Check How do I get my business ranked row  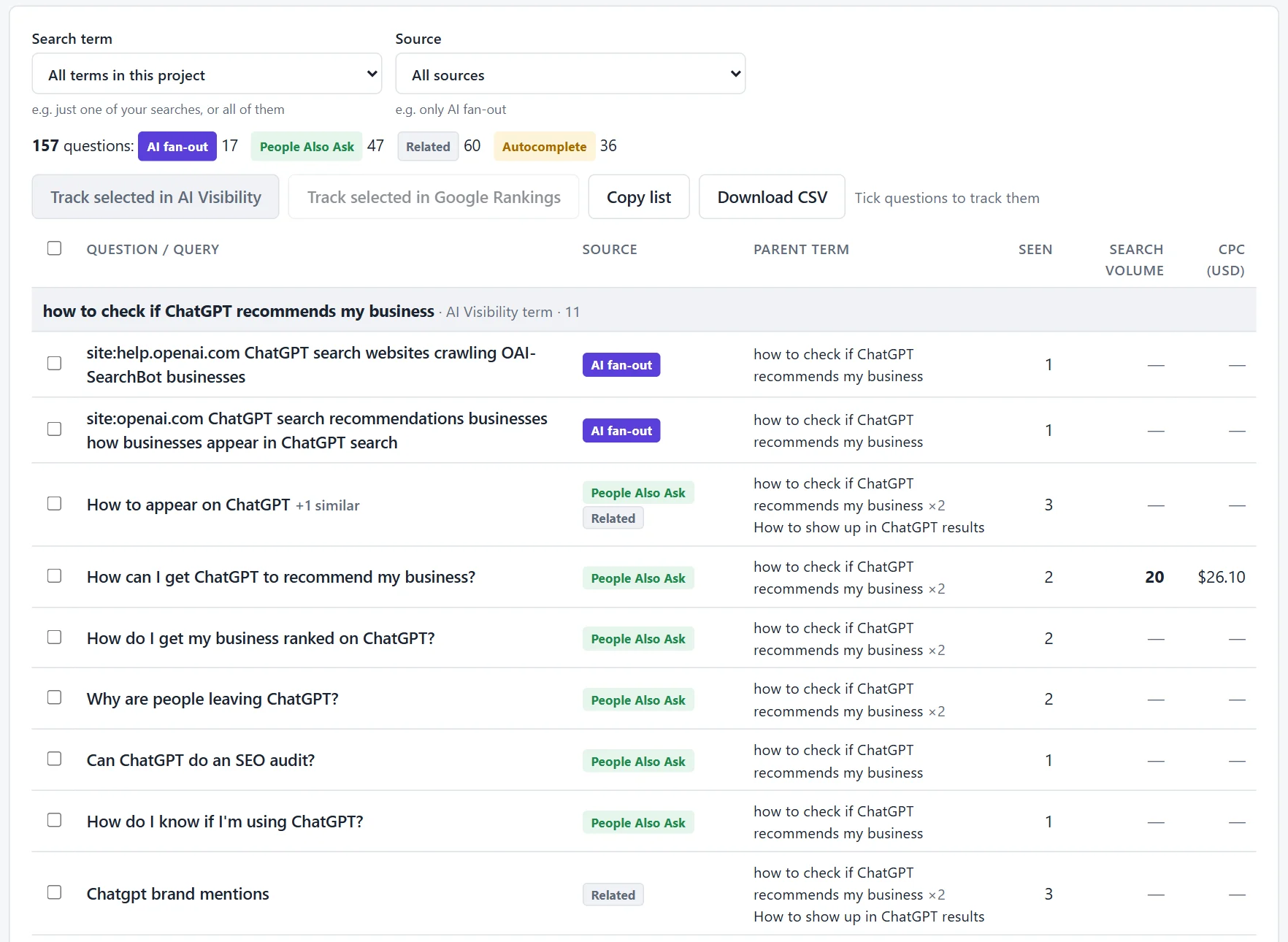[54, 637]
